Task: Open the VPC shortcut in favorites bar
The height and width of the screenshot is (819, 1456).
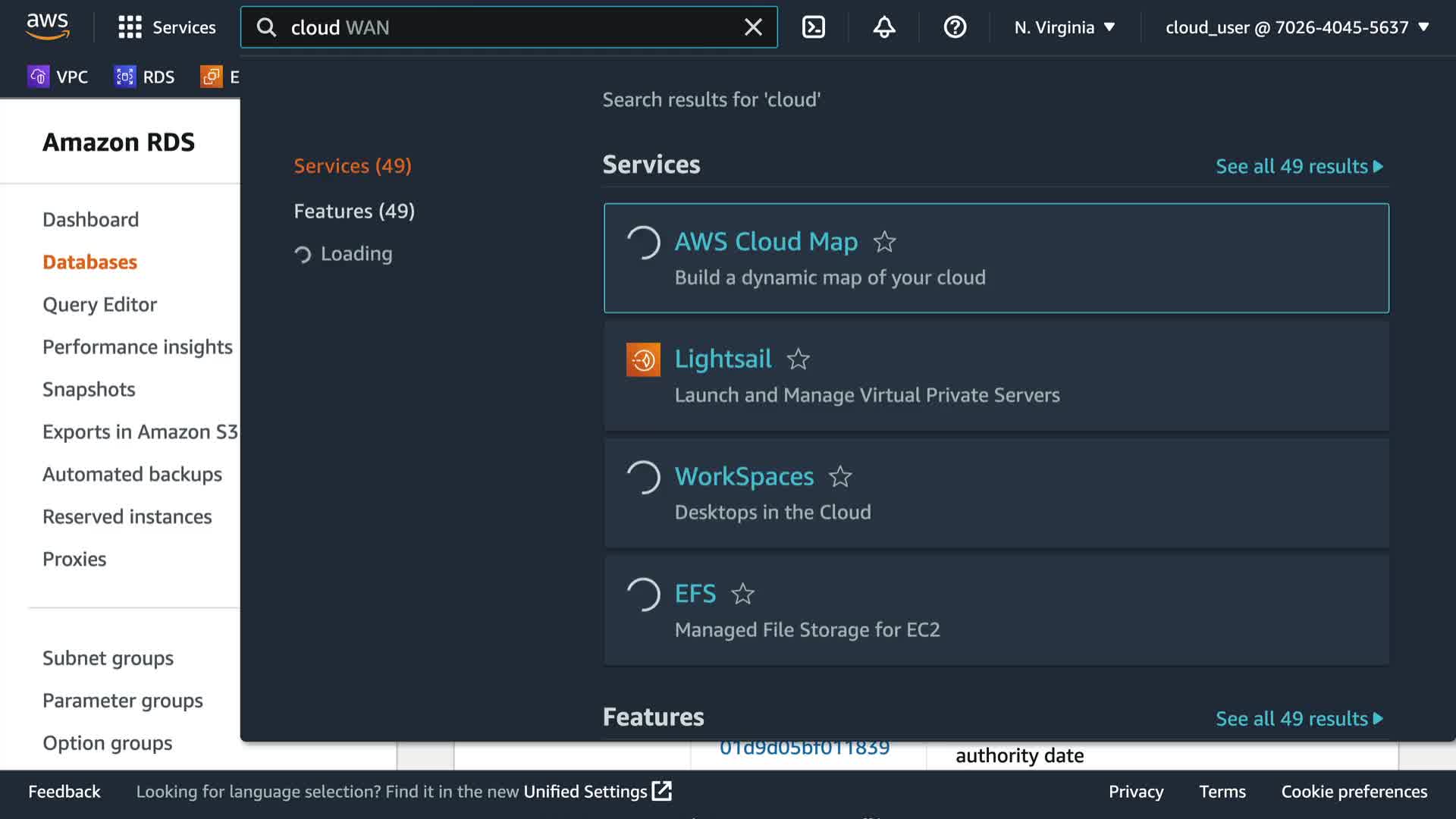Action: pos(58,77)
